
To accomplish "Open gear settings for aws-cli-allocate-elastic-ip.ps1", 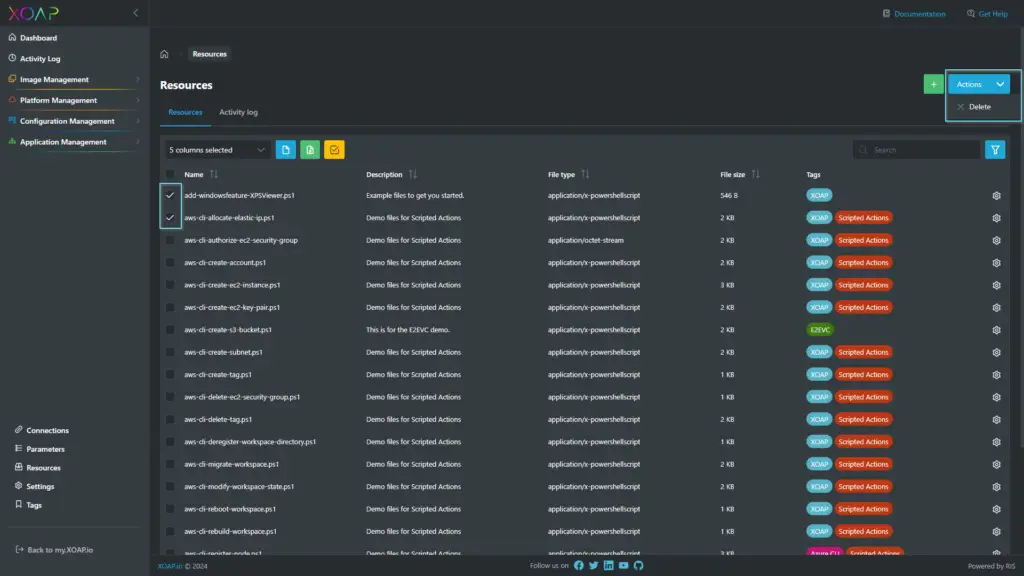I will [x=997, y=218].
